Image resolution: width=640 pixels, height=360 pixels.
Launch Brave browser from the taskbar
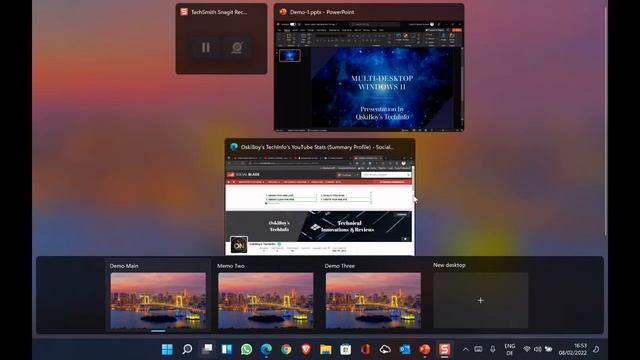click(x=306, y=349)
